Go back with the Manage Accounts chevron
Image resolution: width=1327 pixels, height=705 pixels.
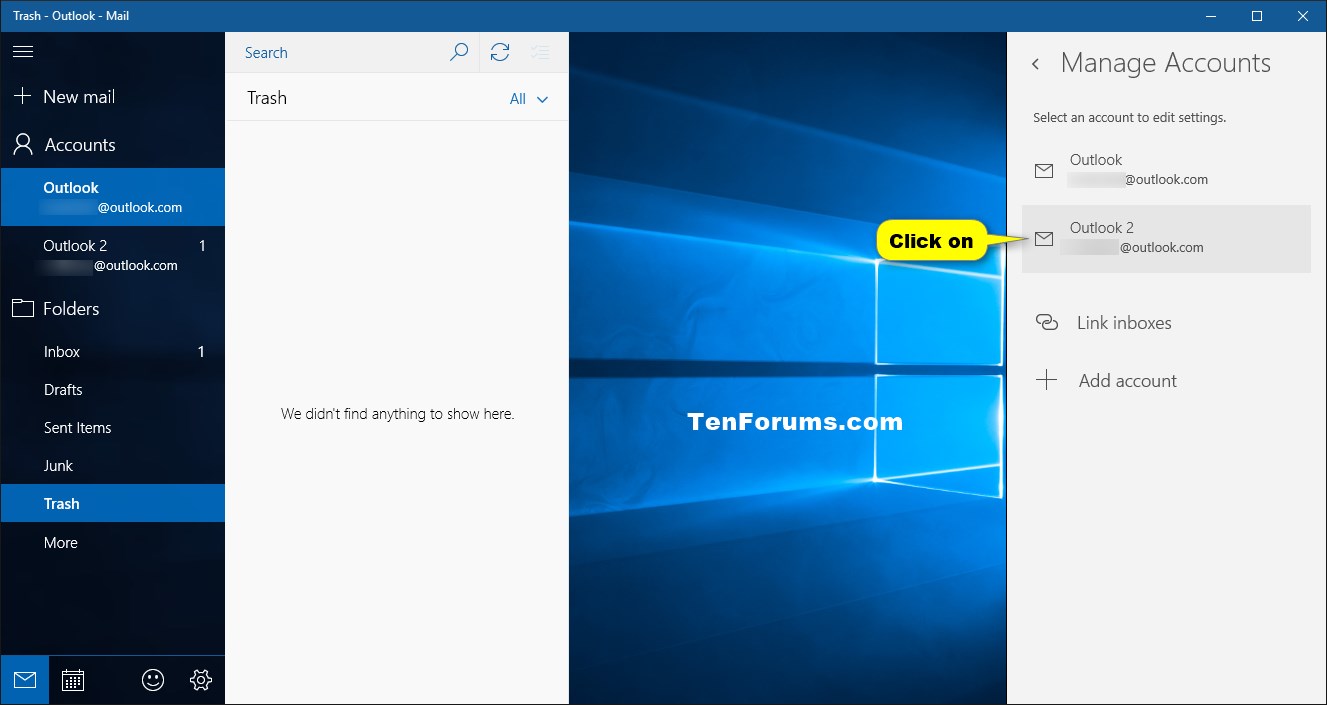click(1036, 63)
